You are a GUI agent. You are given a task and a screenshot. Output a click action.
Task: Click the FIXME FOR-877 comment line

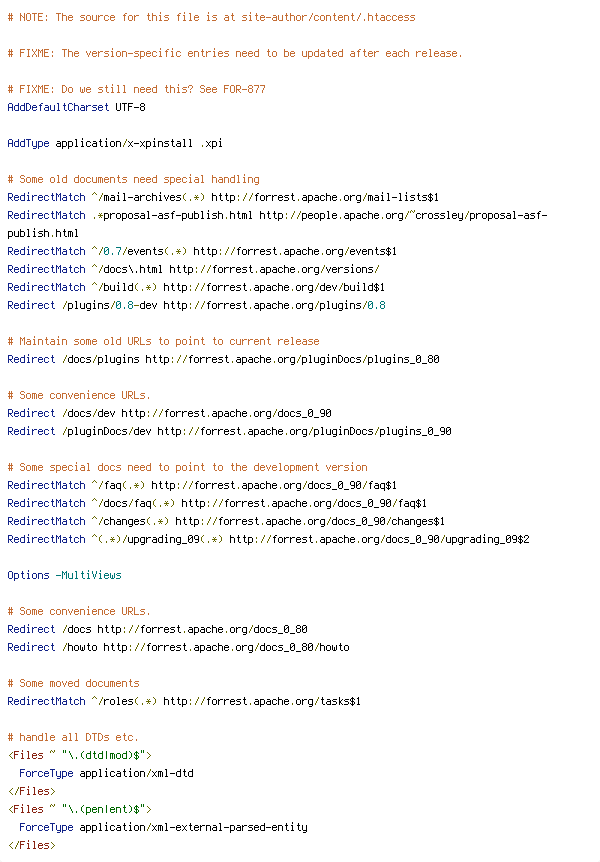click(136, 89)
